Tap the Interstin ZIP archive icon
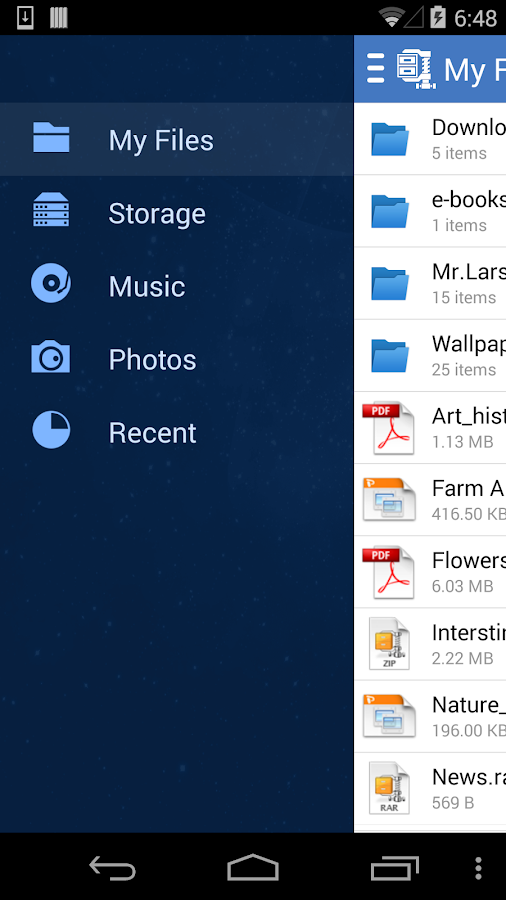Screen dimensions: 506x900 point(389,644)
